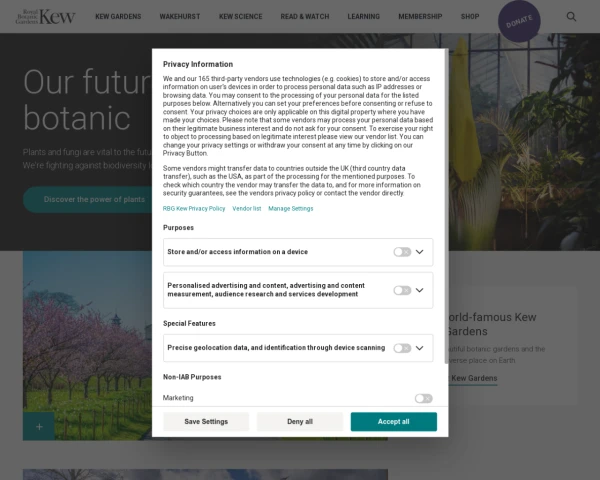Toggle Store and/or access information switch
This screenshot has height=480, width=600.
coord(402,252)
